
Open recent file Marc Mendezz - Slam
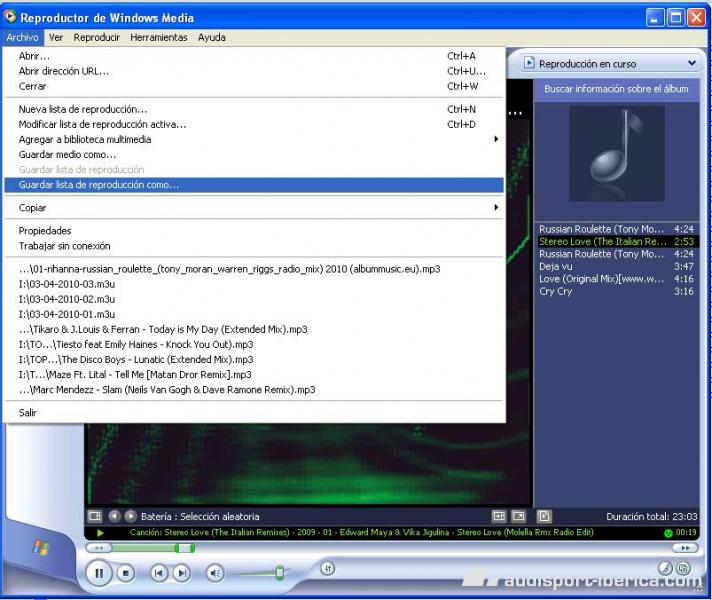tap(254, 390)
